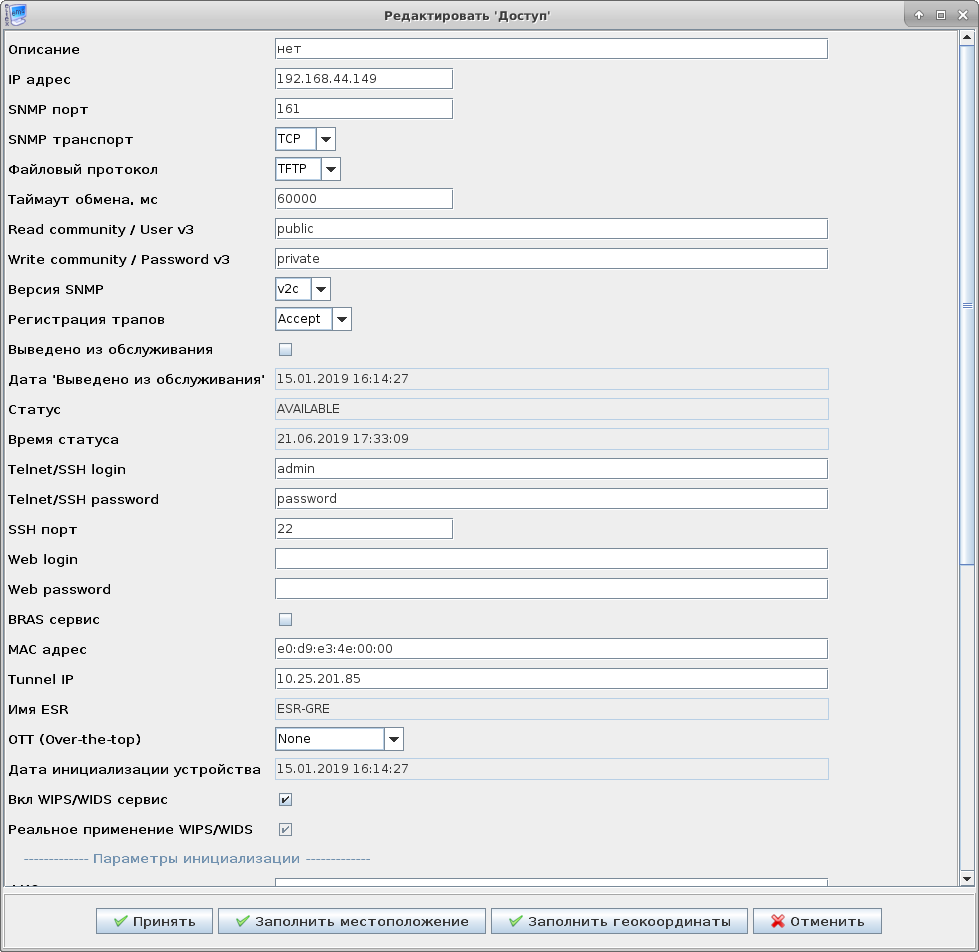Click the roll-up window arrow icon
Screen dimensions: 979x952
pyautogui.click(x=919, y=15)
